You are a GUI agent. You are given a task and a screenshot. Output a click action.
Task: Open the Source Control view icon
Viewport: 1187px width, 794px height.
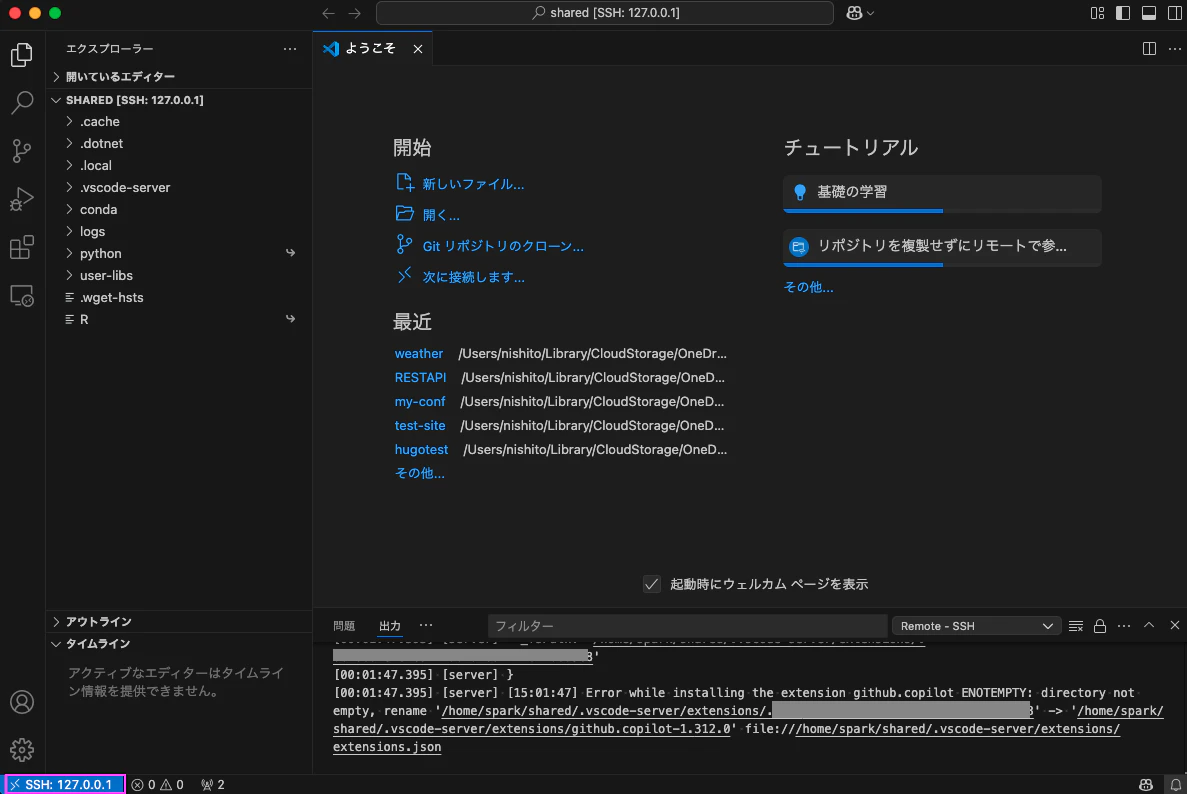[x=22, y=151]
